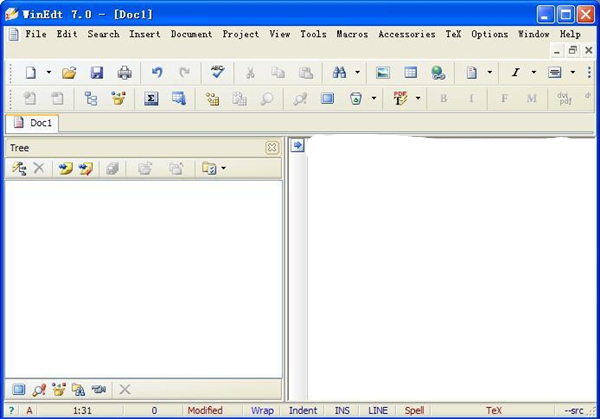
Task: Select the Doc1 document tab
Action: [x=34, y=123]
